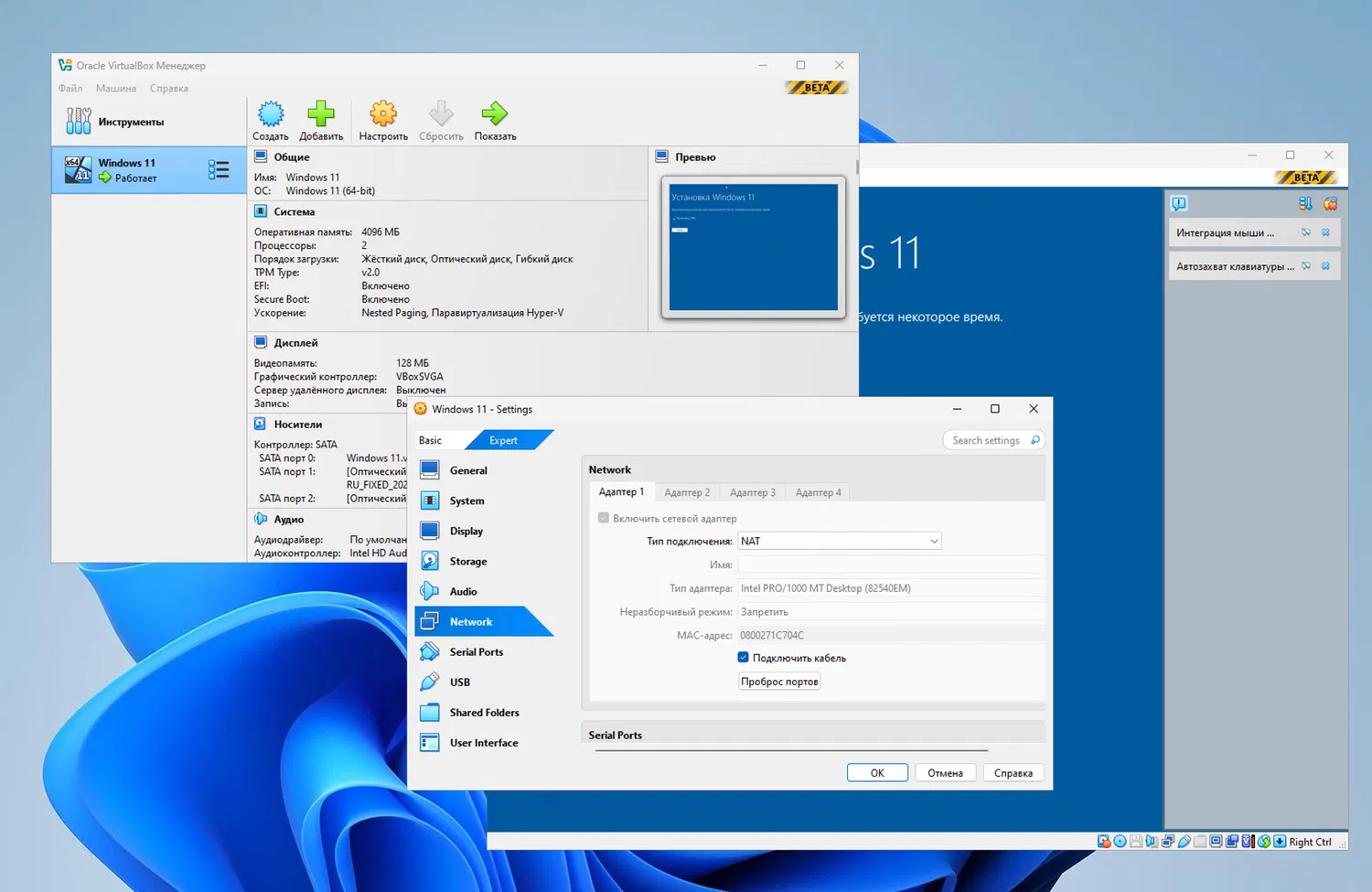Click the mouse integration icon in VM status bar
This screenshot has width=1372, height=892.
[x=1264, y=842]
